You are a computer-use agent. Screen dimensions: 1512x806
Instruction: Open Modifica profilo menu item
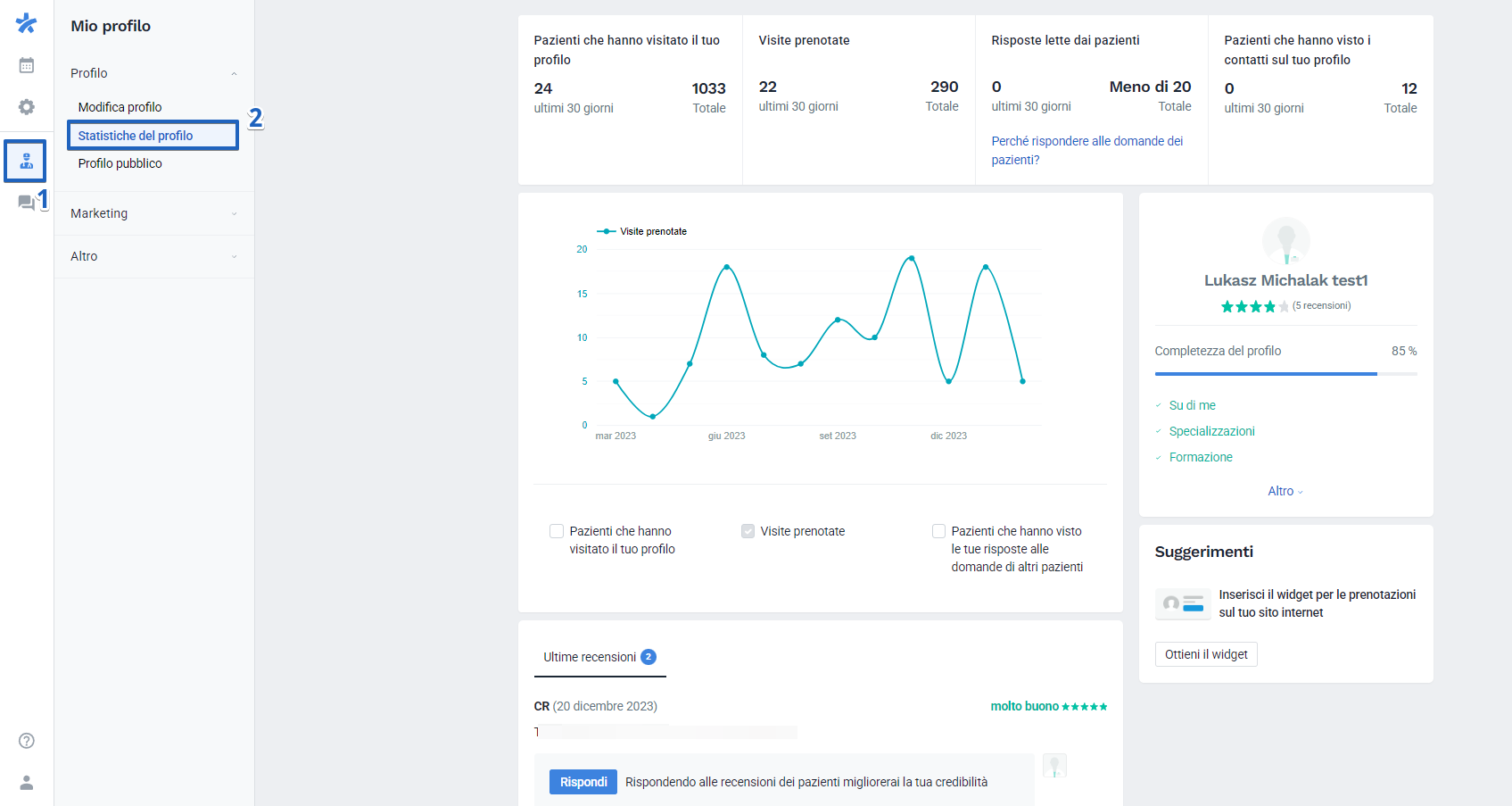[x=120, y=107]
